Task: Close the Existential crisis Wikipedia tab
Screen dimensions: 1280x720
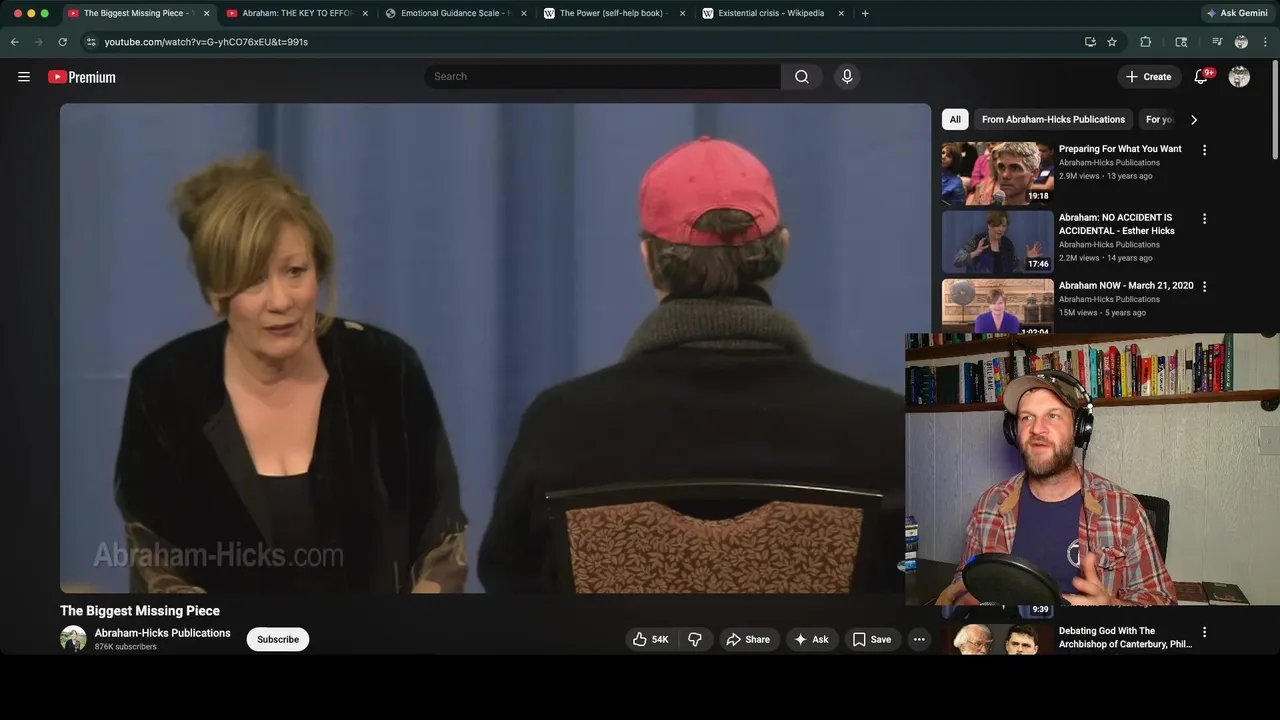Action: [x=841, y=13]
